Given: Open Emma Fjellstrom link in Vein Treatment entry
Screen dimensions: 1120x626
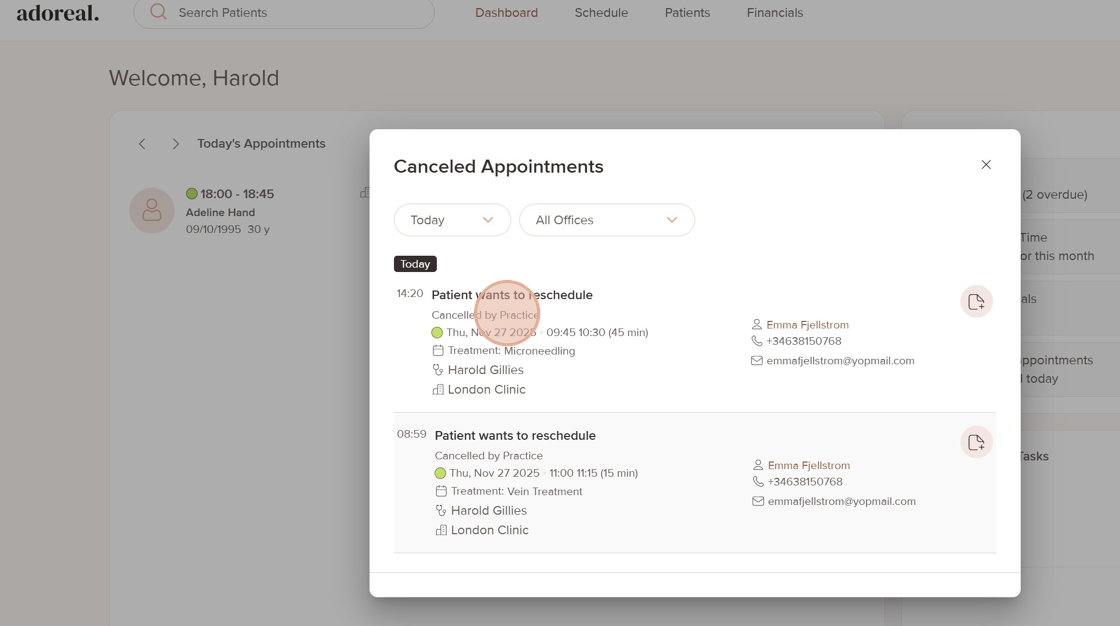Looking at the screenshot, I should (x=809, y=465).
